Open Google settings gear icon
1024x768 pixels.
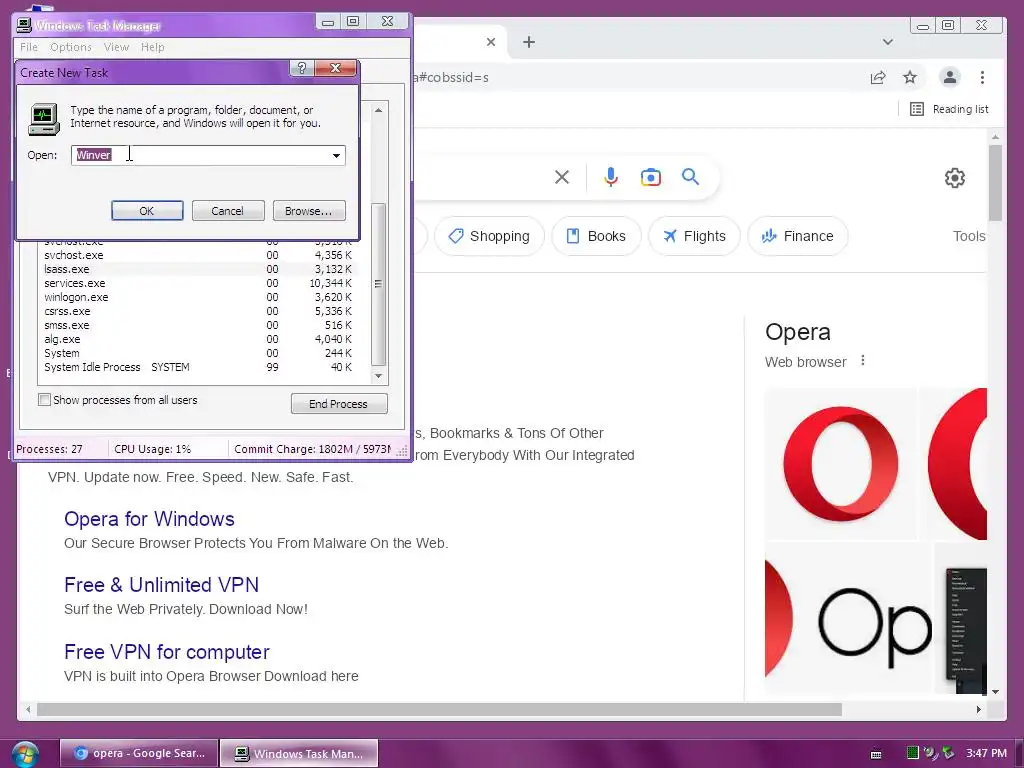coord(955,178)
